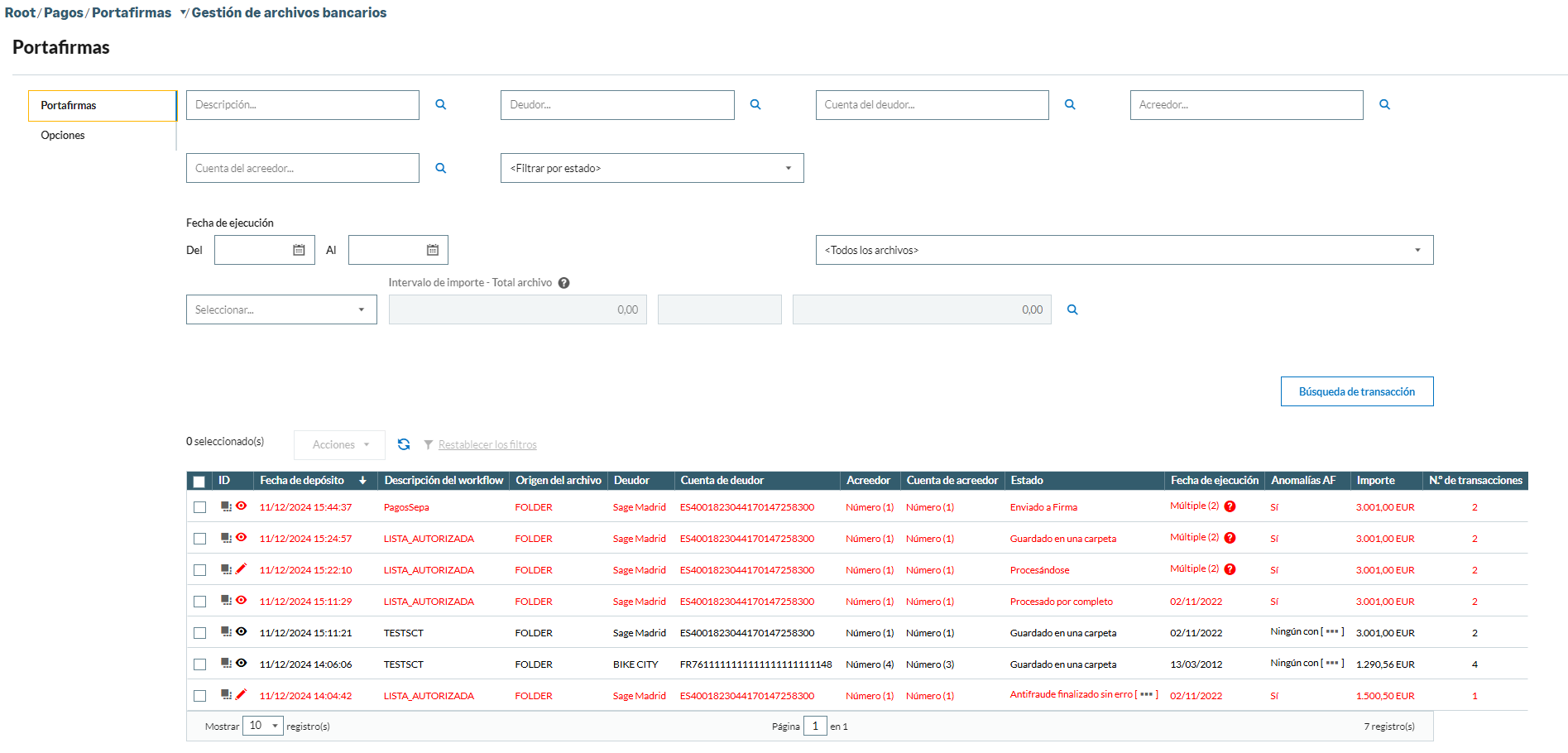
Task: Select the Opciones tab in sidebar
Action: [63, 135]
